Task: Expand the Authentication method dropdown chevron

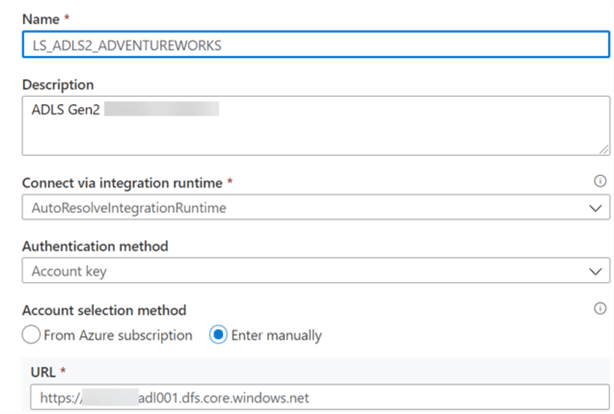Action: 596,271
